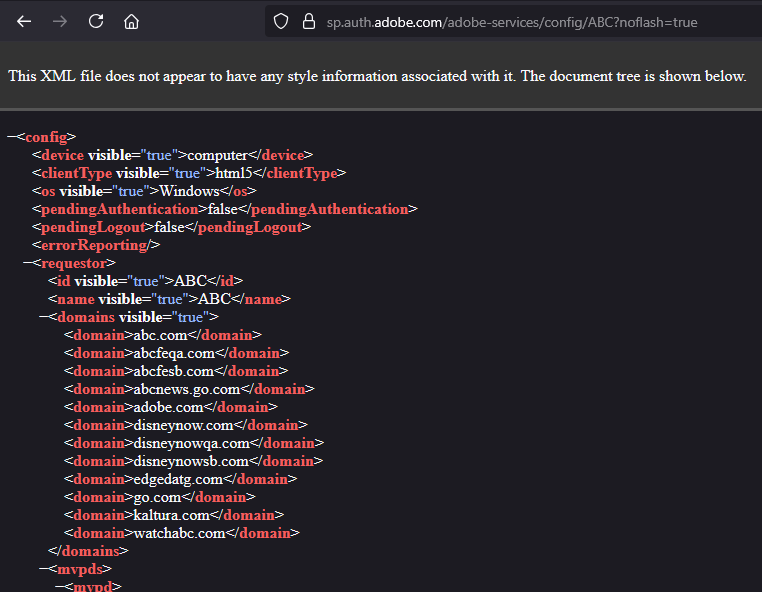Click the Windows os value
Image resolution: width=762 pixels, height=592 pixels.
point(190,191)
